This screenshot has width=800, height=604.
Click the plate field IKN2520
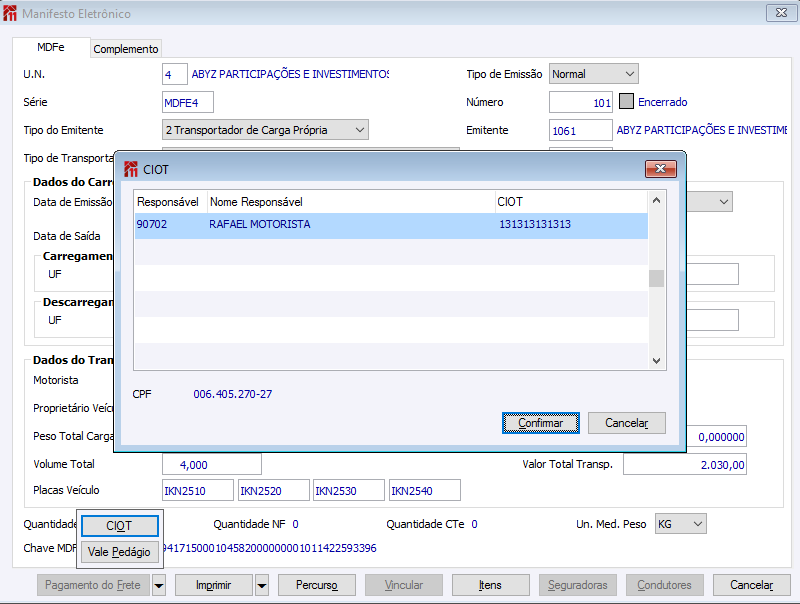pos(274,491)
